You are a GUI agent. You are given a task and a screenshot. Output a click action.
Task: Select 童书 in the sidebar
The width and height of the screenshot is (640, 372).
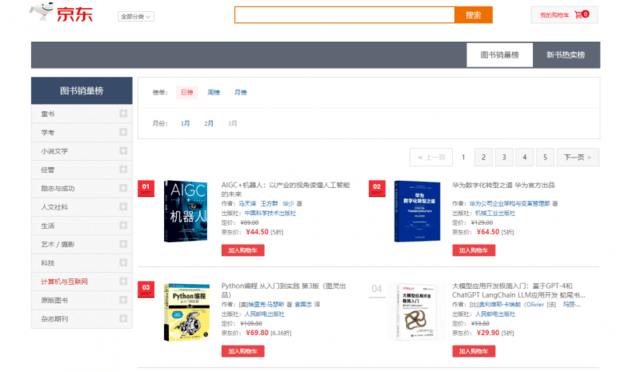pyautogui.click(x=48, y=114)
